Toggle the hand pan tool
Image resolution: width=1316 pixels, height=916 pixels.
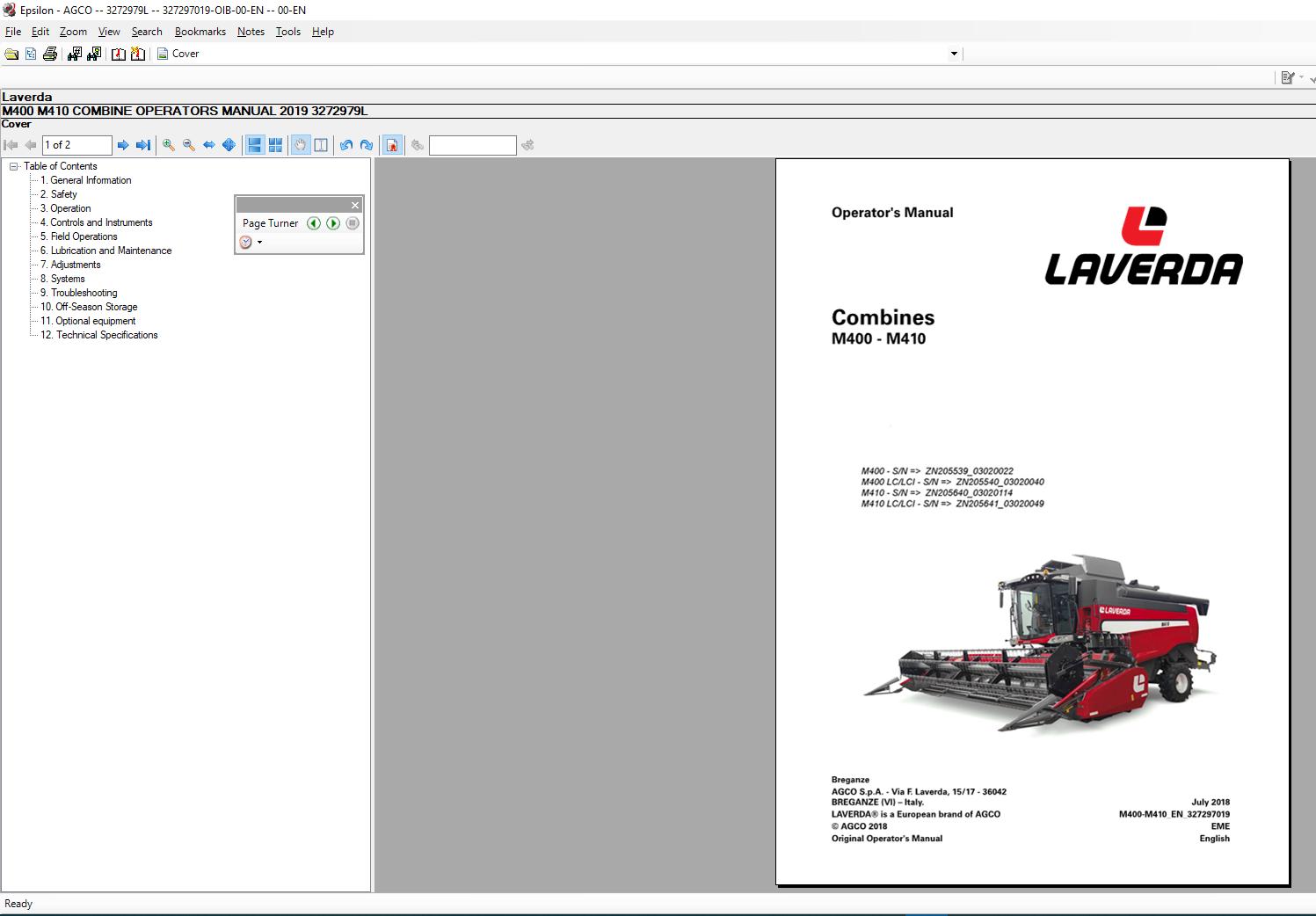(301, 145)
